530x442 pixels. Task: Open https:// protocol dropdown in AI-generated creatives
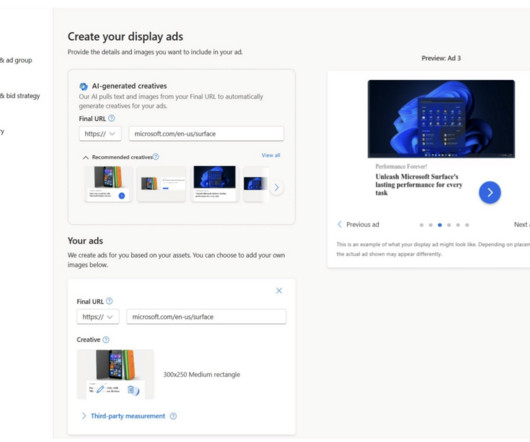(100, 134)
